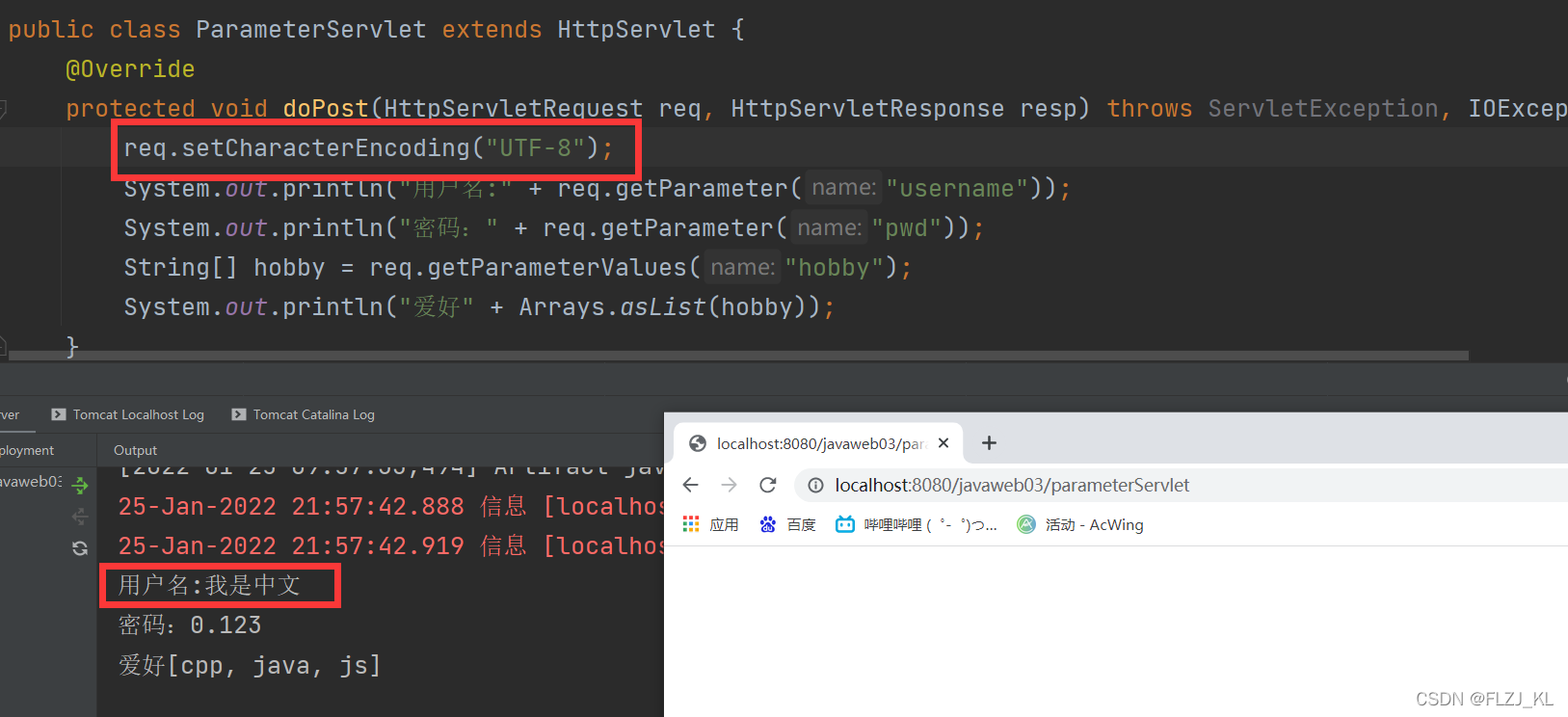Click the horizontal scrollbar of the editor

pos(738,356)
